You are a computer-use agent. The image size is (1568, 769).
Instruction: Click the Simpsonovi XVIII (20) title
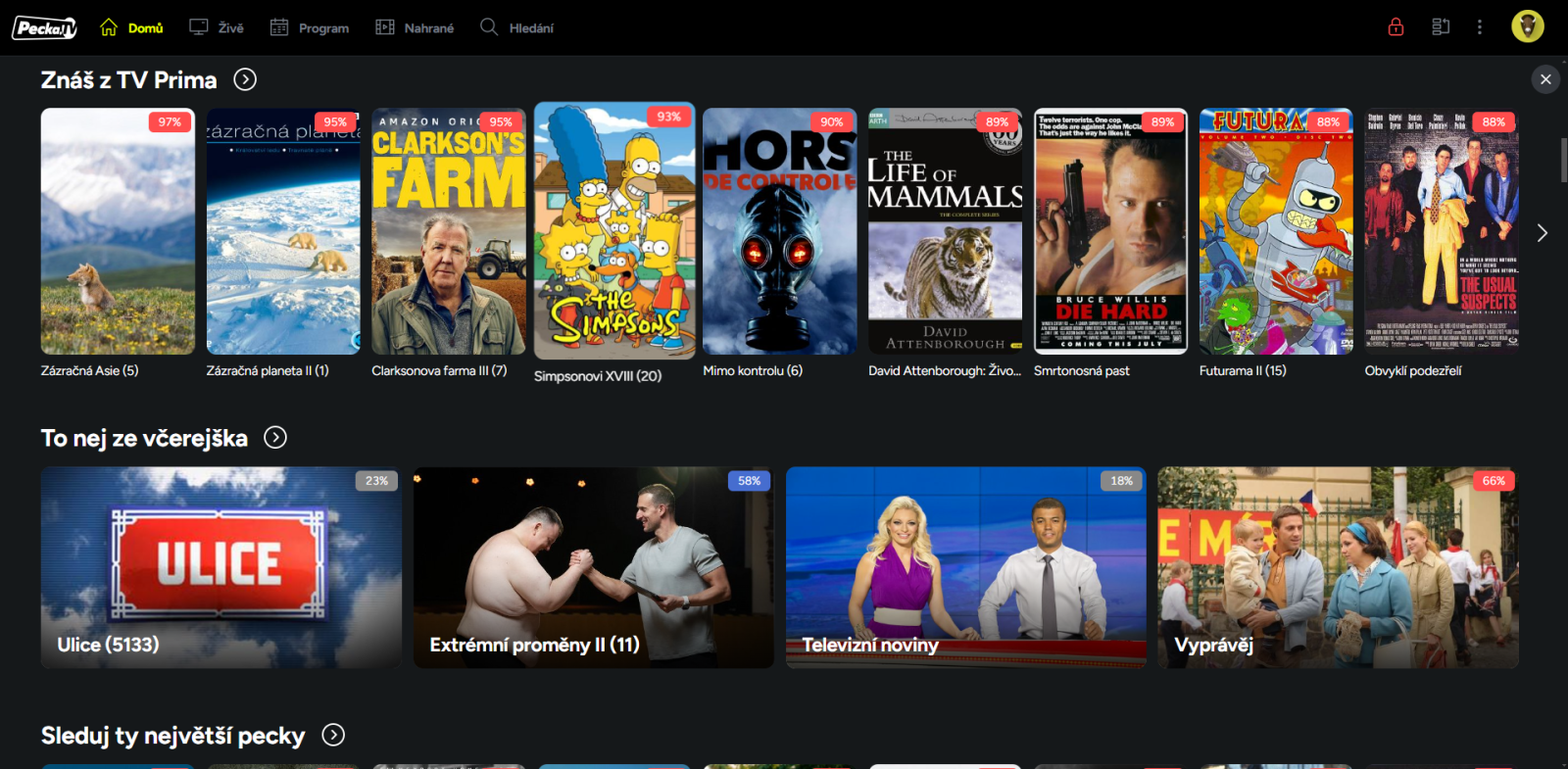pyautogui.click(x=598, y=376)
